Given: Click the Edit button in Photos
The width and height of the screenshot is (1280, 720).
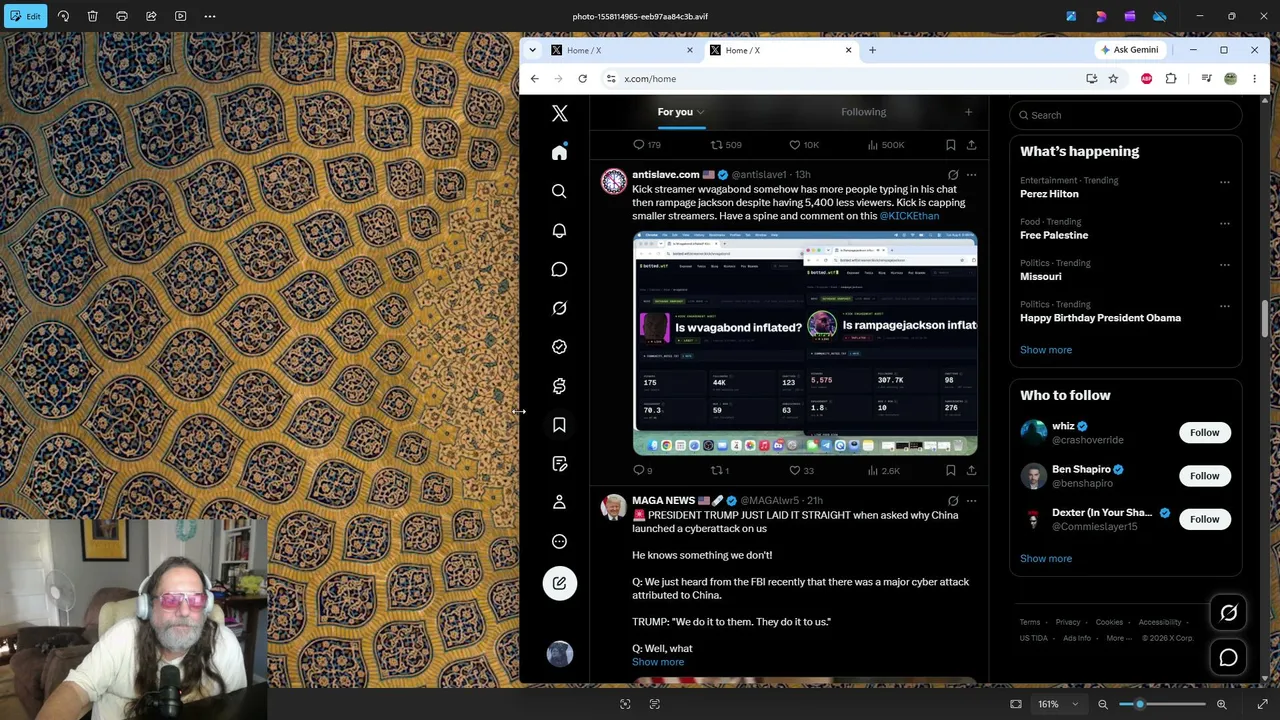Looking at the screenshot, I should pyautogui.click(x=25, y=16).
